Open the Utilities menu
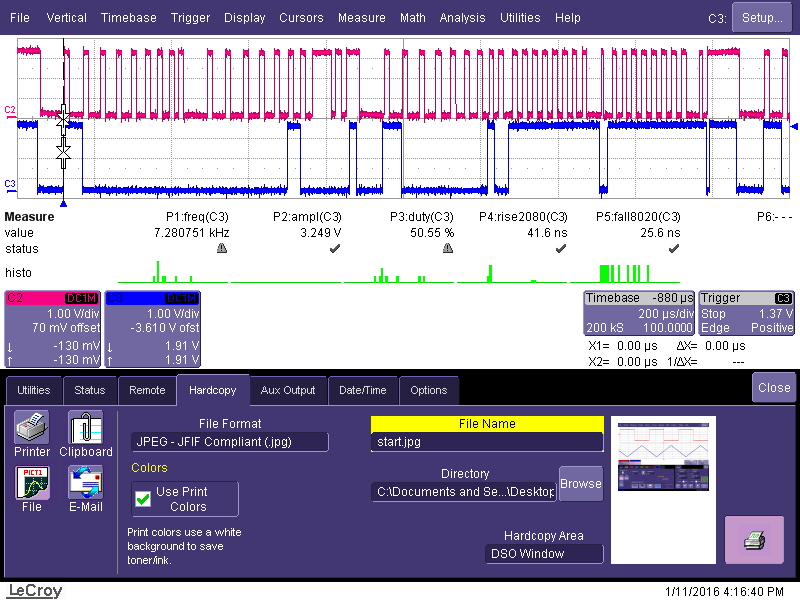The height and width of the screenshot is (600, 800). pos(520,18)
